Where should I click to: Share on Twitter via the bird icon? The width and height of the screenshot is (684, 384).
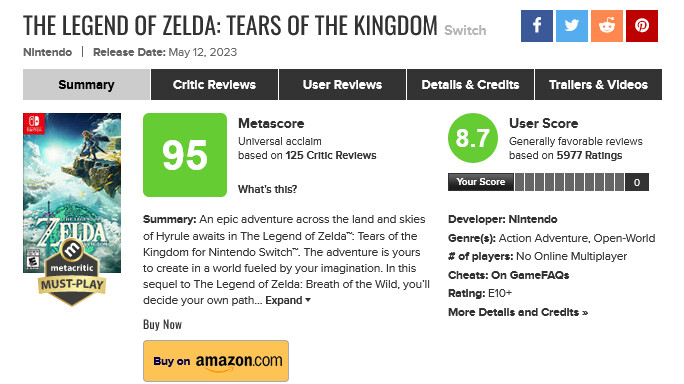tap(571, 26)
